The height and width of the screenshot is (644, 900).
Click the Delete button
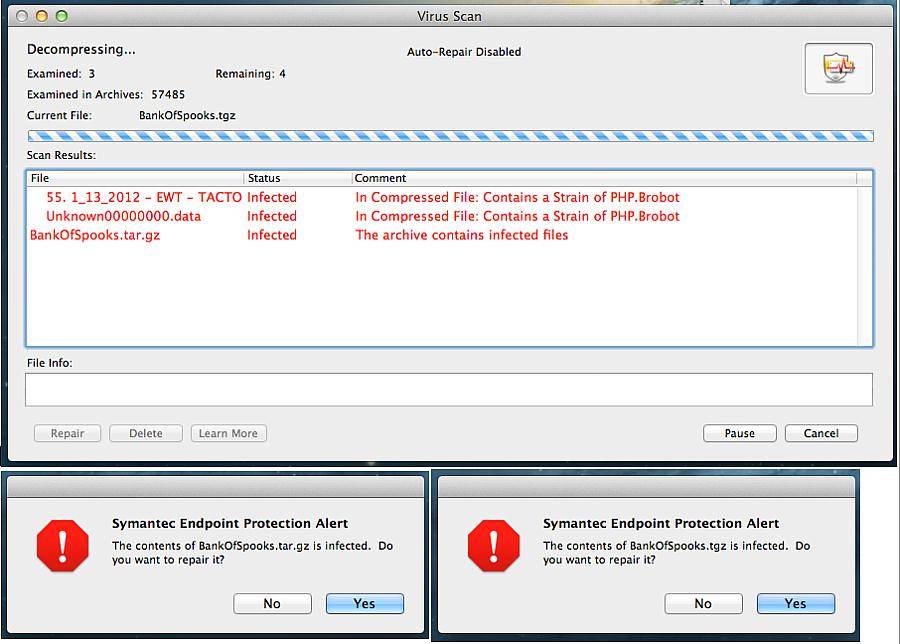(146, 433)
